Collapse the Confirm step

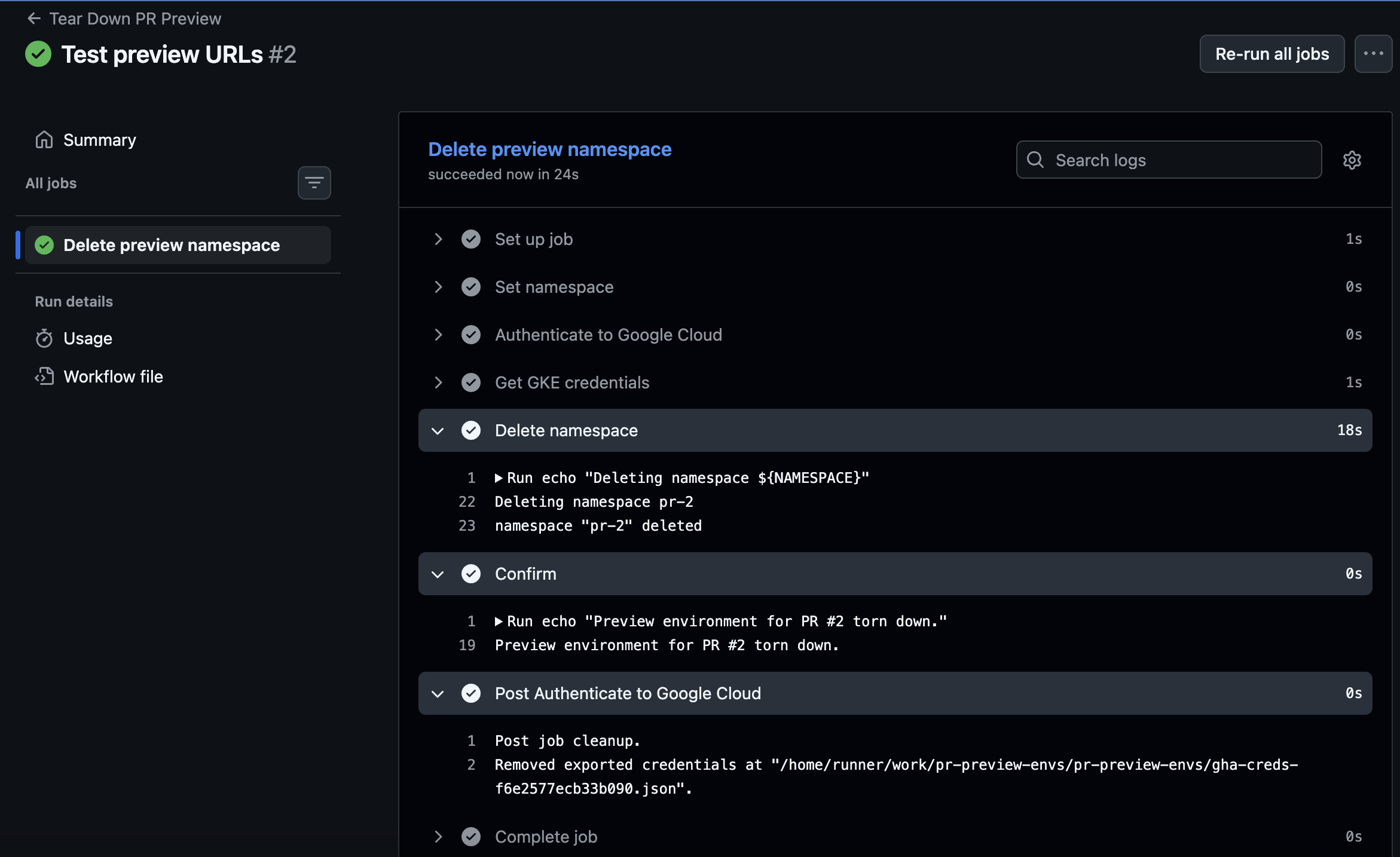438,574
